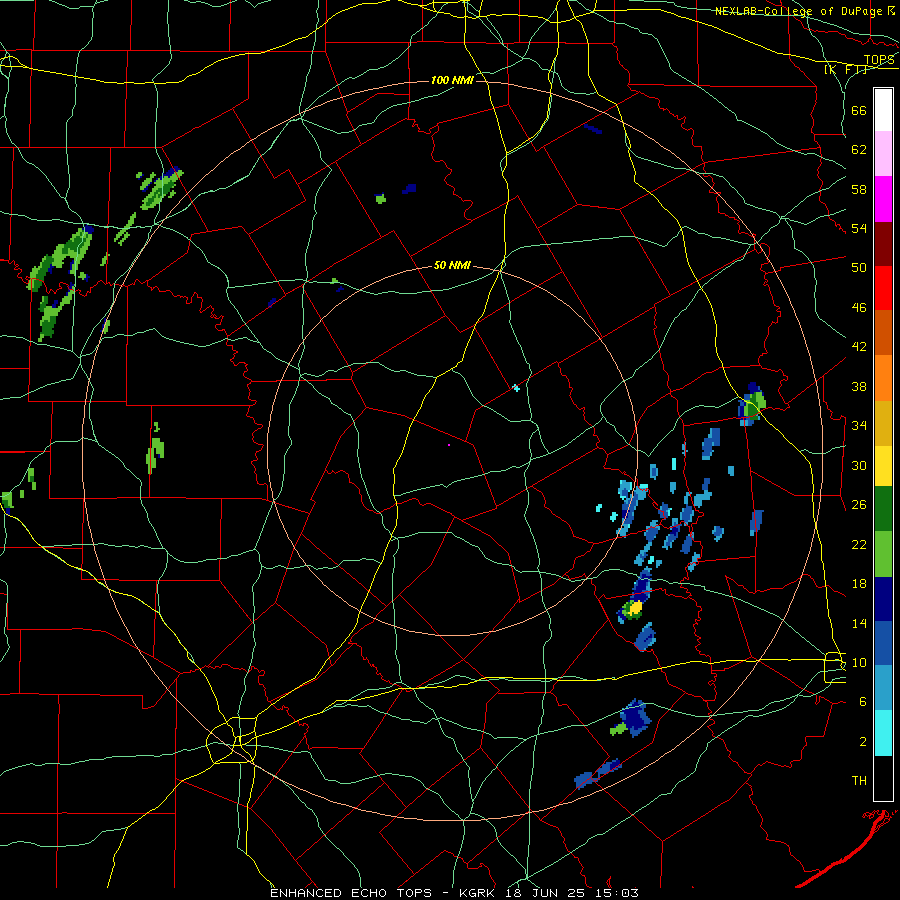Click the magenta radar site dot
Screen dimensions: 900x900
point(449,445)
